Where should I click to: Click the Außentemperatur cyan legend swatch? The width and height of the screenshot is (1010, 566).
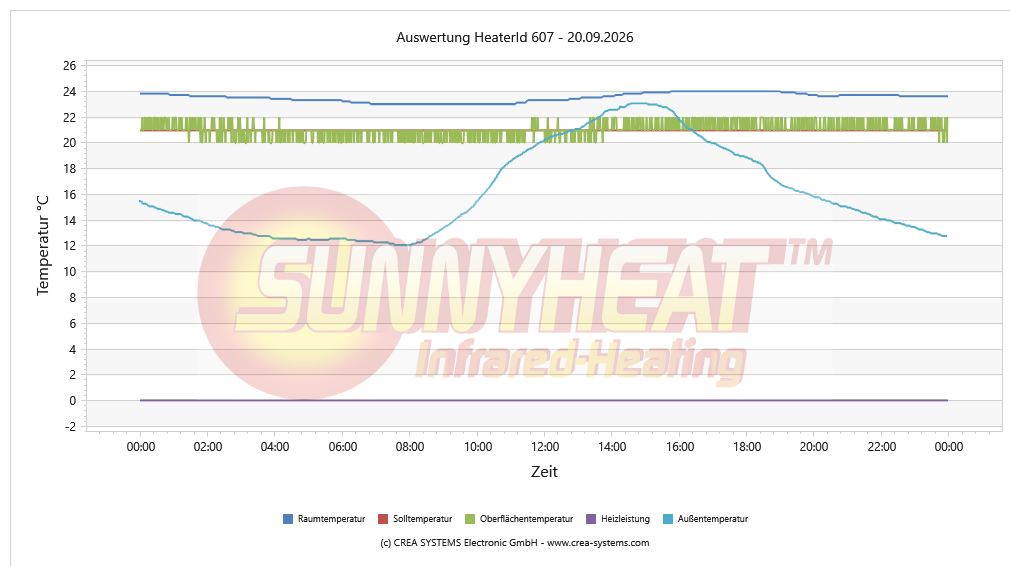coord(668,519)
